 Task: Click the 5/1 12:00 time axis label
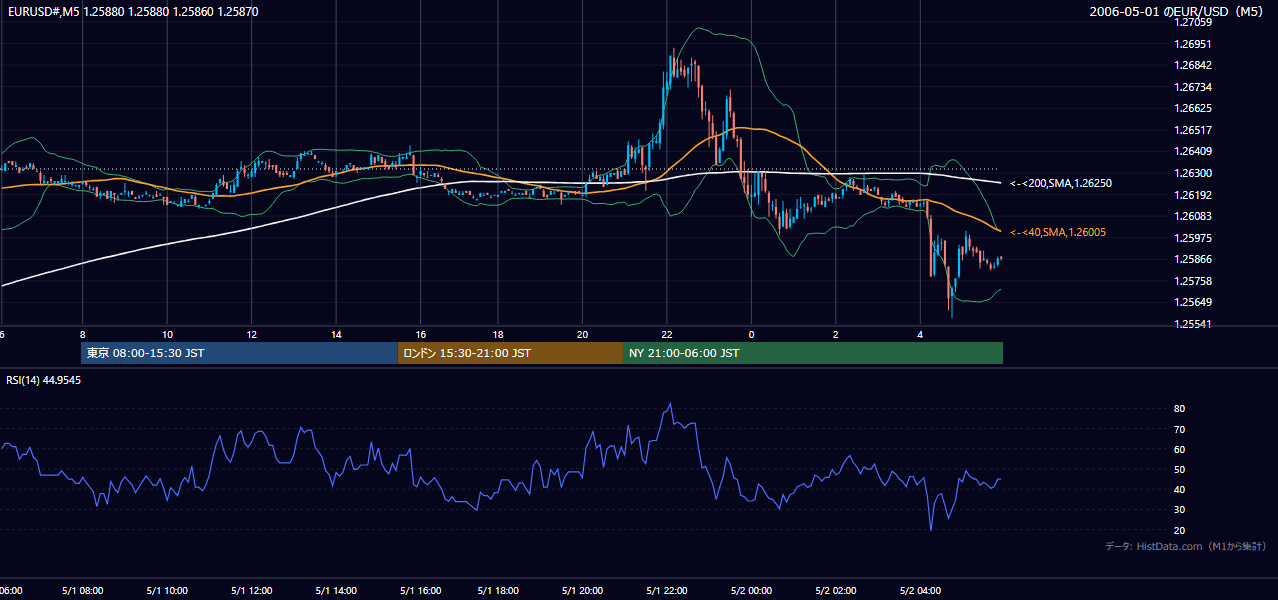tap(251, 591)
